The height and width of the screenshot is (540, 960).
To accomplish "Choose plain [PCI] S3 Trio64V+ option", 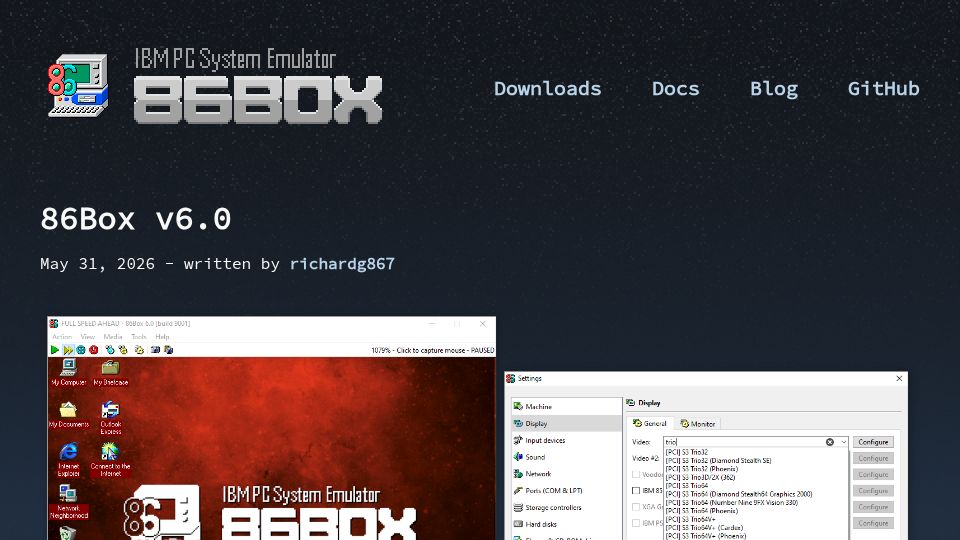I will [x=756, y=519].
